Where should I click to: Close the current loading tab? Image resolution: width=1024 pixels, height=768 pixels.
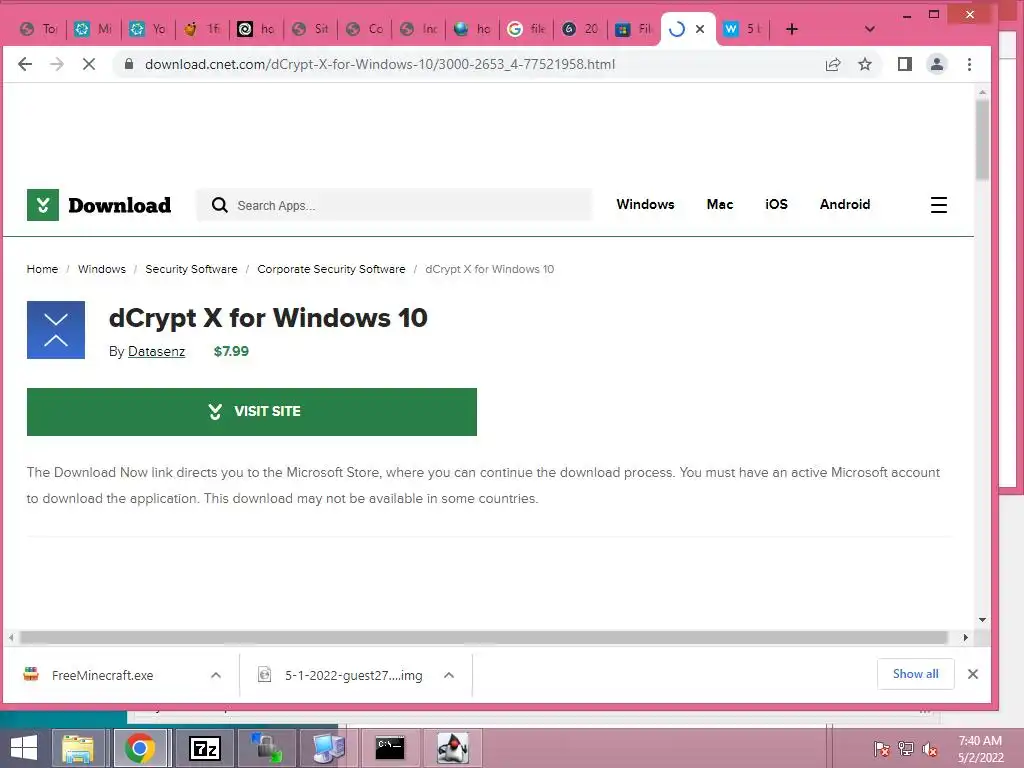coord(700,29)
